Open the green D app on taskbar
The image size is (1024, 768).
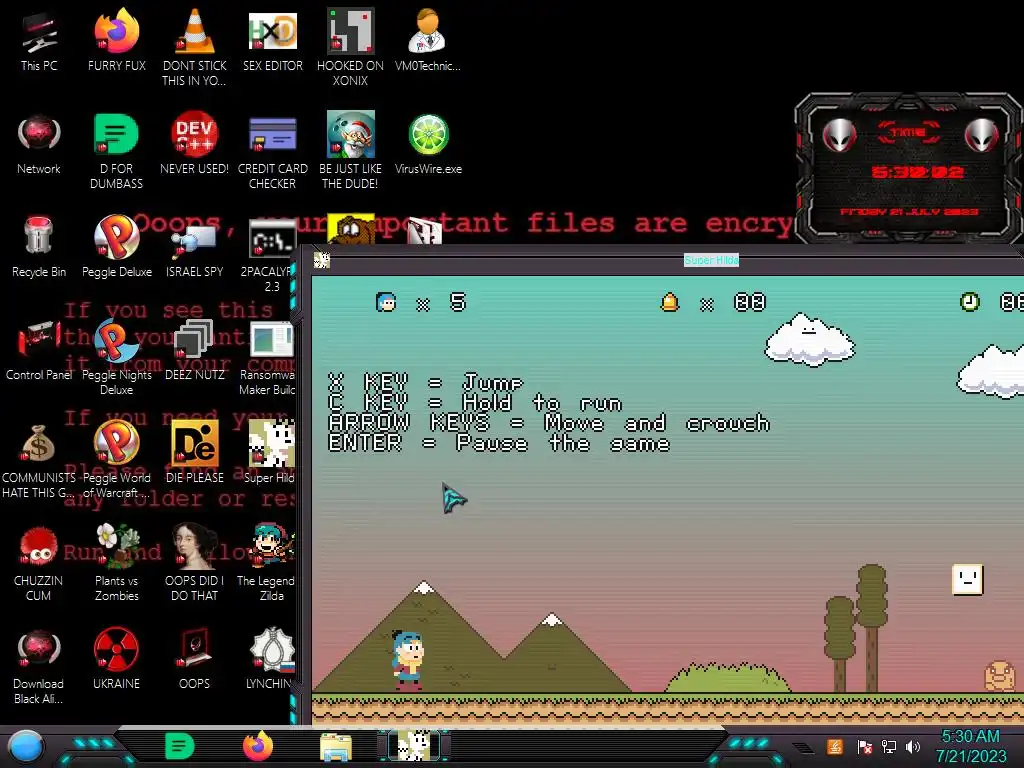click(180, 746)
